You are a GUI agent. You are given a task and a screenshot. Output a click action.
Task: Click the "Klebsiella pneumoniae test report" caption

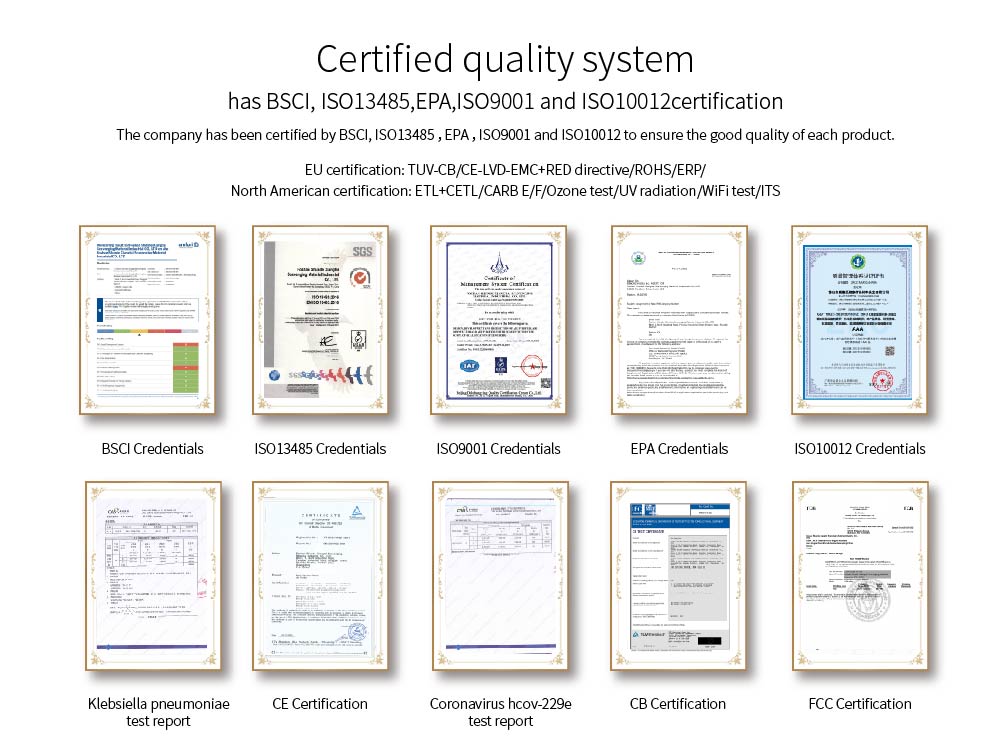pos(158,712)
